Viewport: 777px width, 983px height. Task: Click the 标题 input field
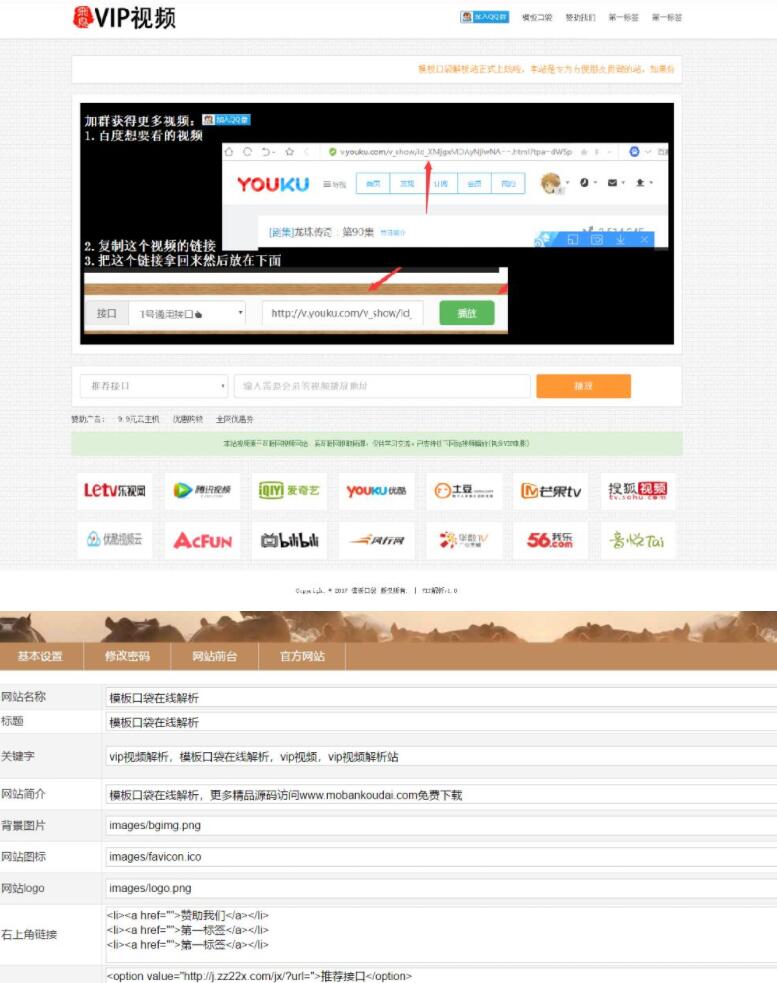(x=441, y=722)
